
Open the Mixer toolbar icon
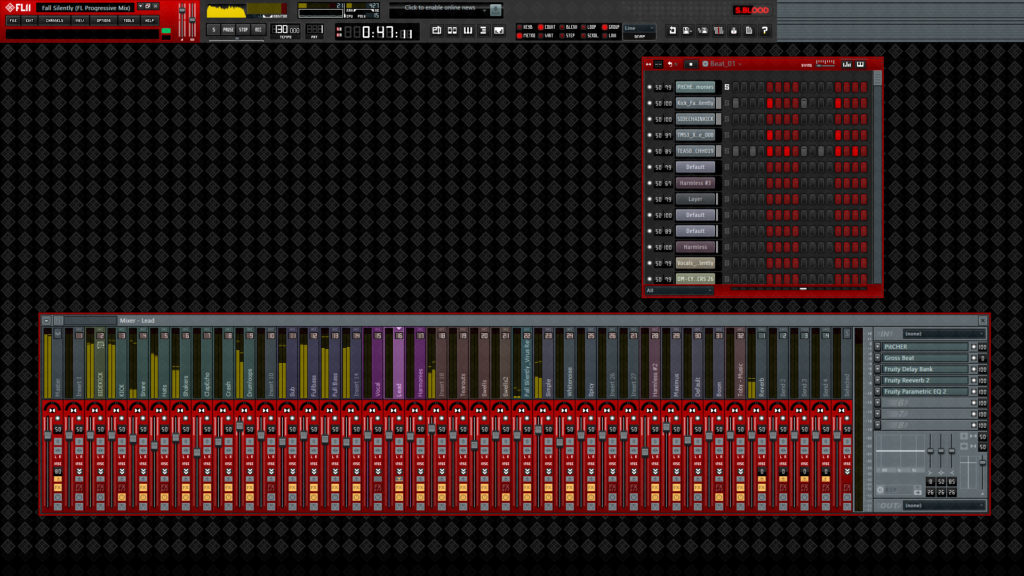click(x=497, y=32)
